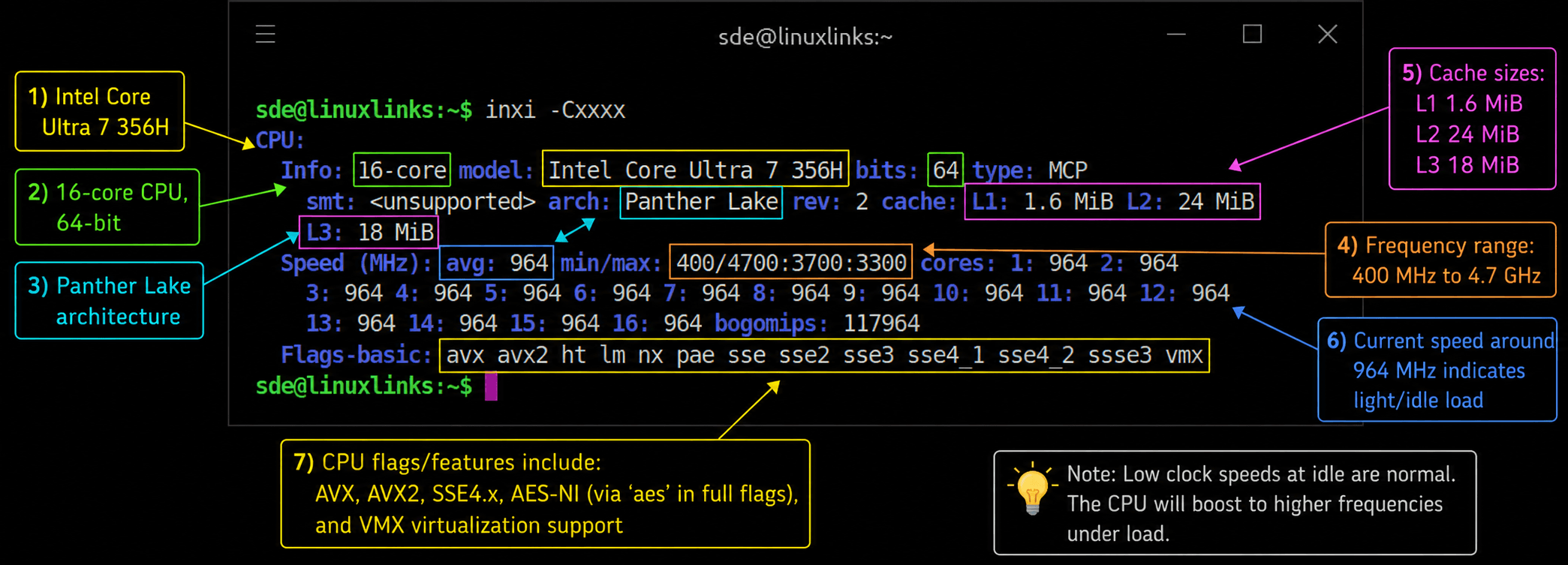Click the 'CPU:' heading in terminal output
This screenshot has height=565, width=1568.
pos(280,140)
